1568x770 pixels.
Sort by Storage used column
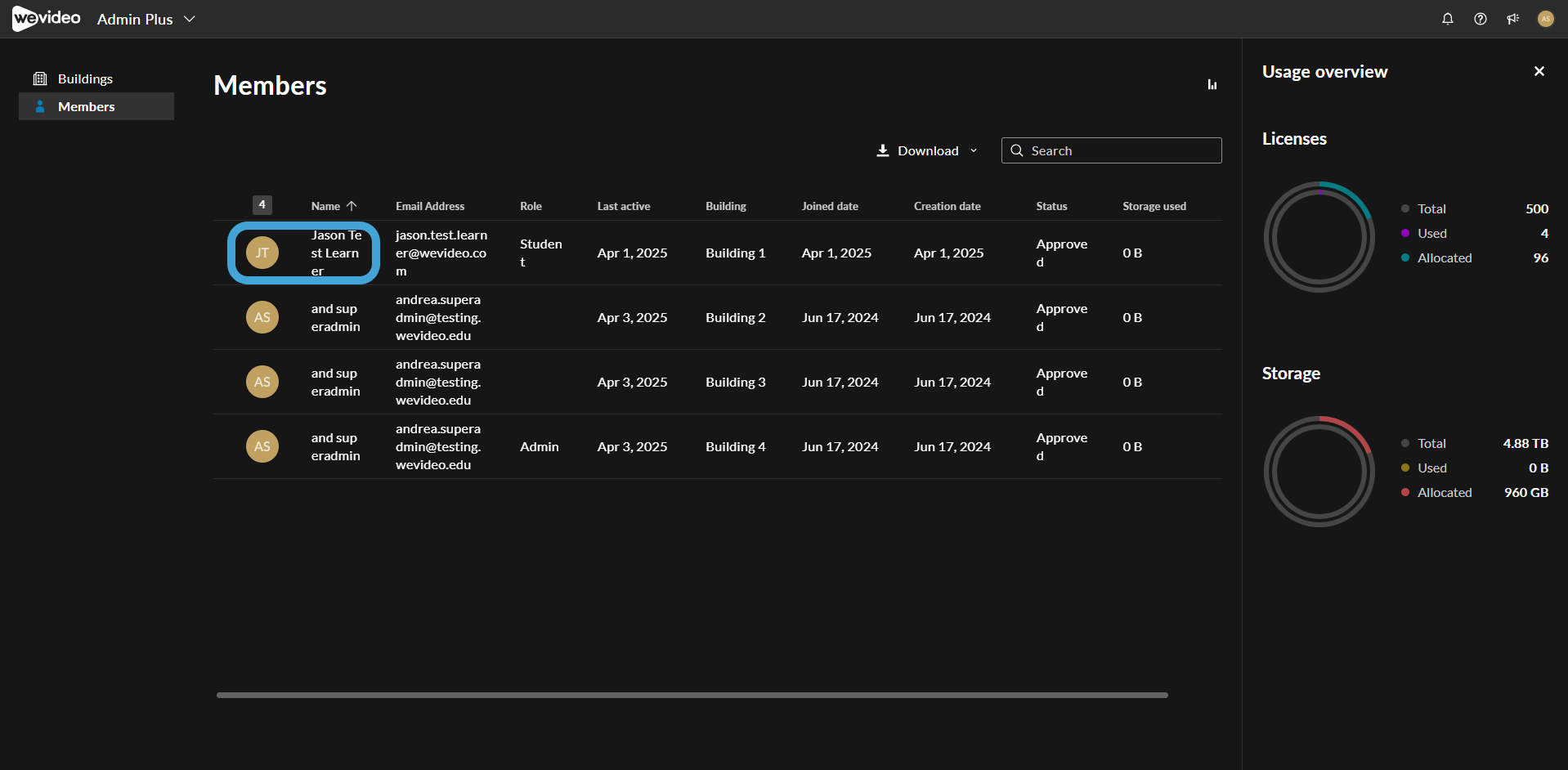(1154, 206)
